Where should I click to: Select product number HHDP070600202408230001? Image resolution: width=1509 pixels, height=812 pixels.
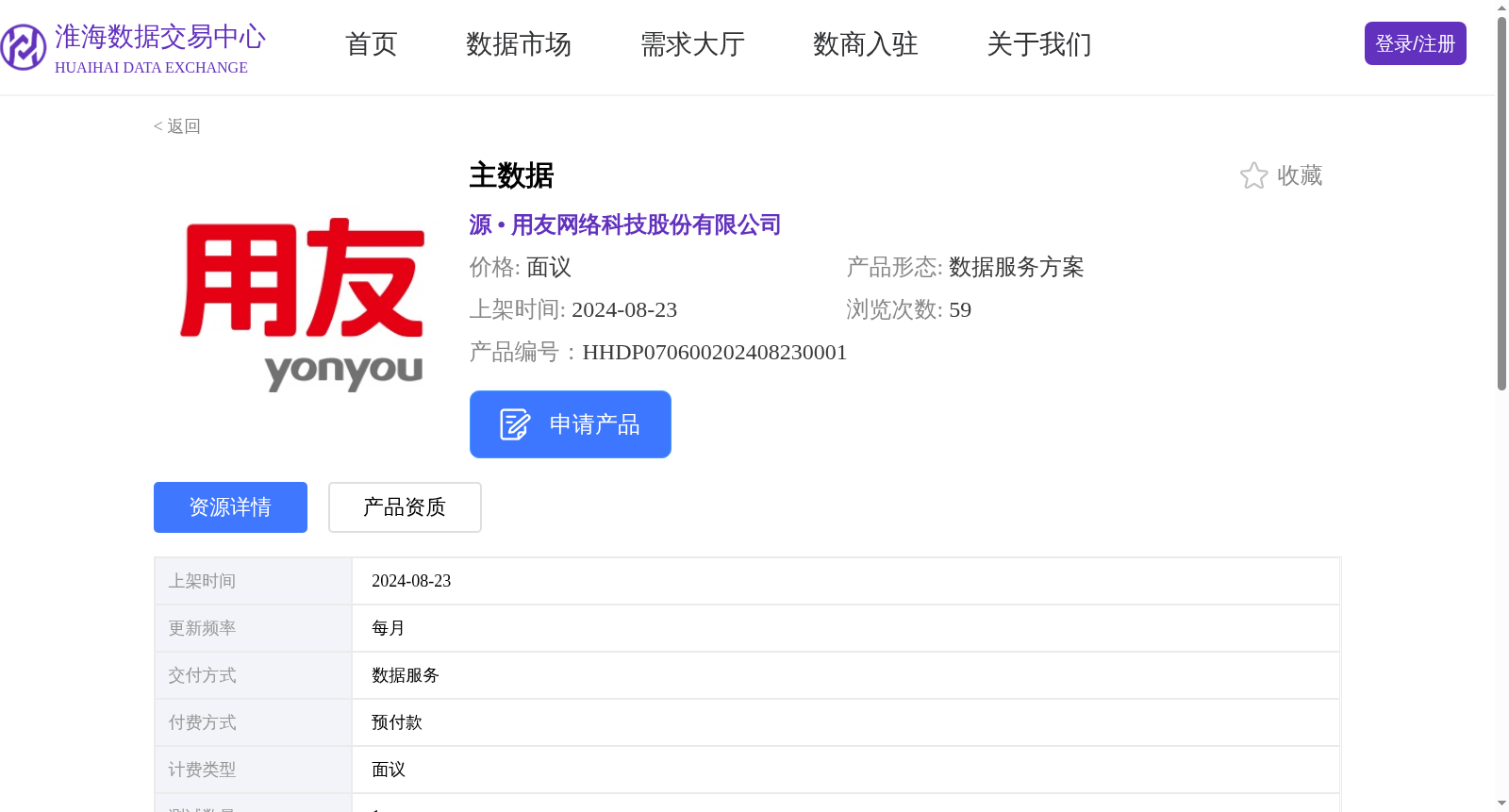click(x=715, y=352)
